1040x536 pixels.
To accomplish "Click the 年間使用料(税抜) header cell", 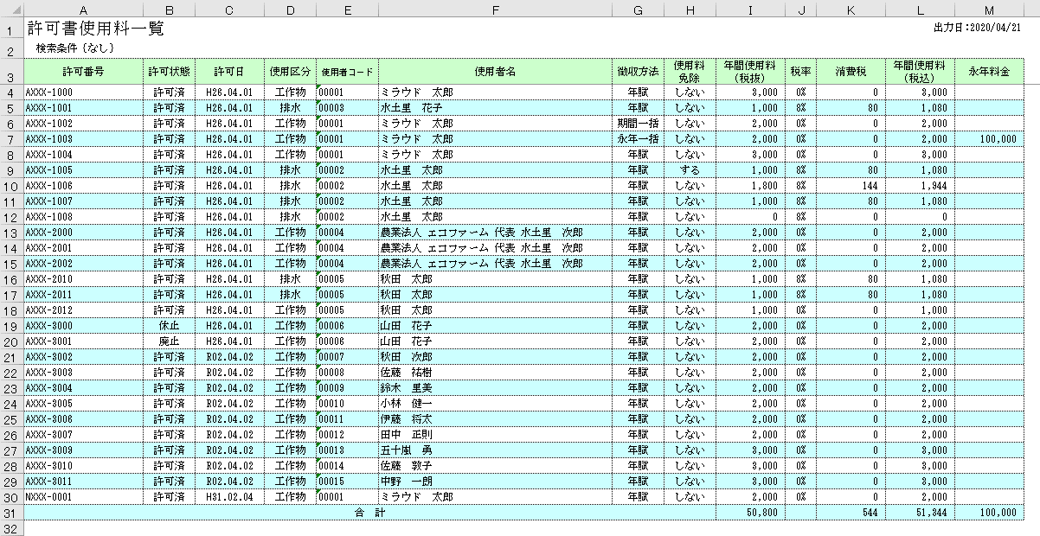I will click(750, 72).
